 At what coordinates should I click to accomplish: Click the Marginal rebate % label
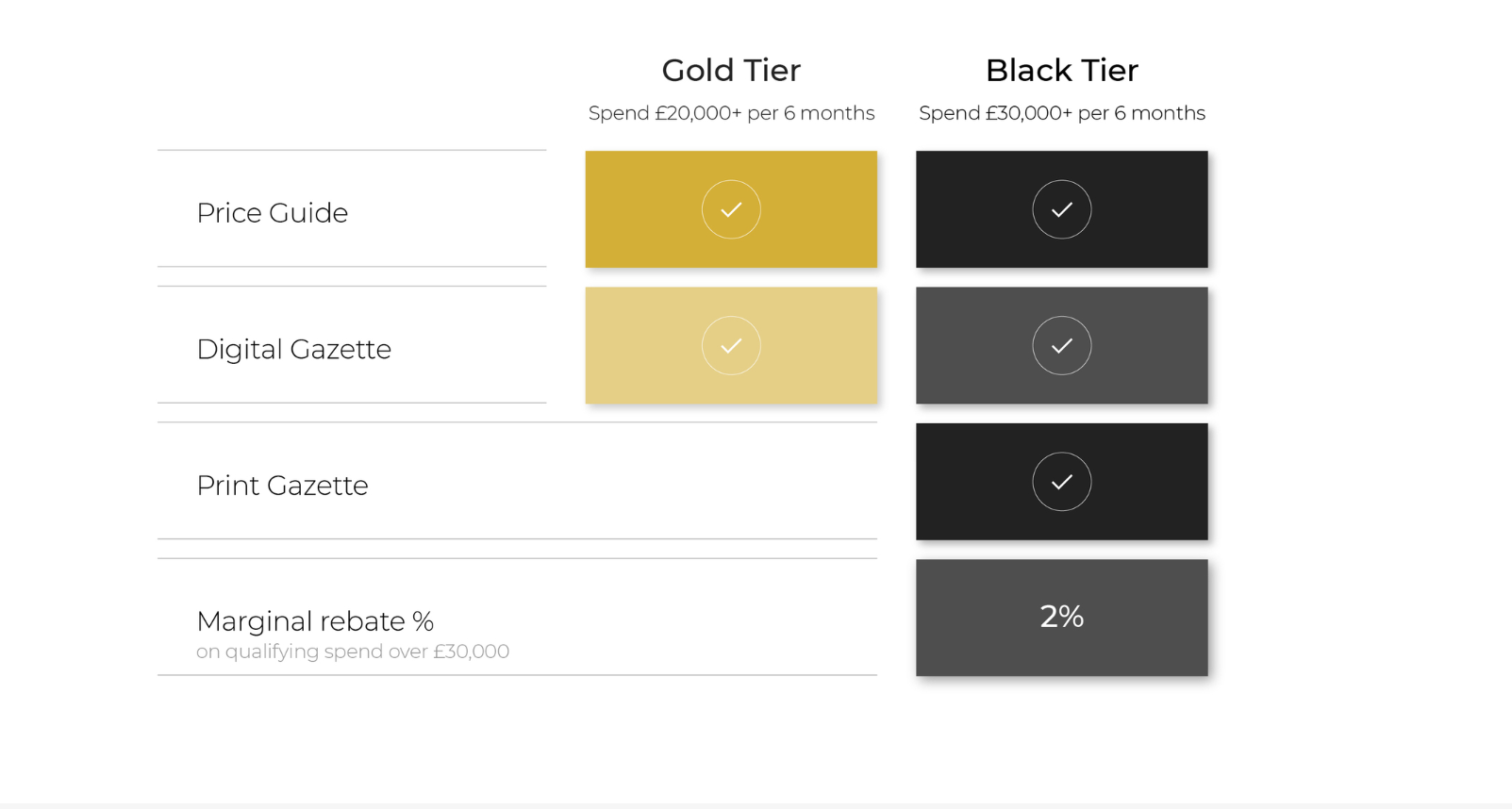pyautogui.click(x=315, y=621)
